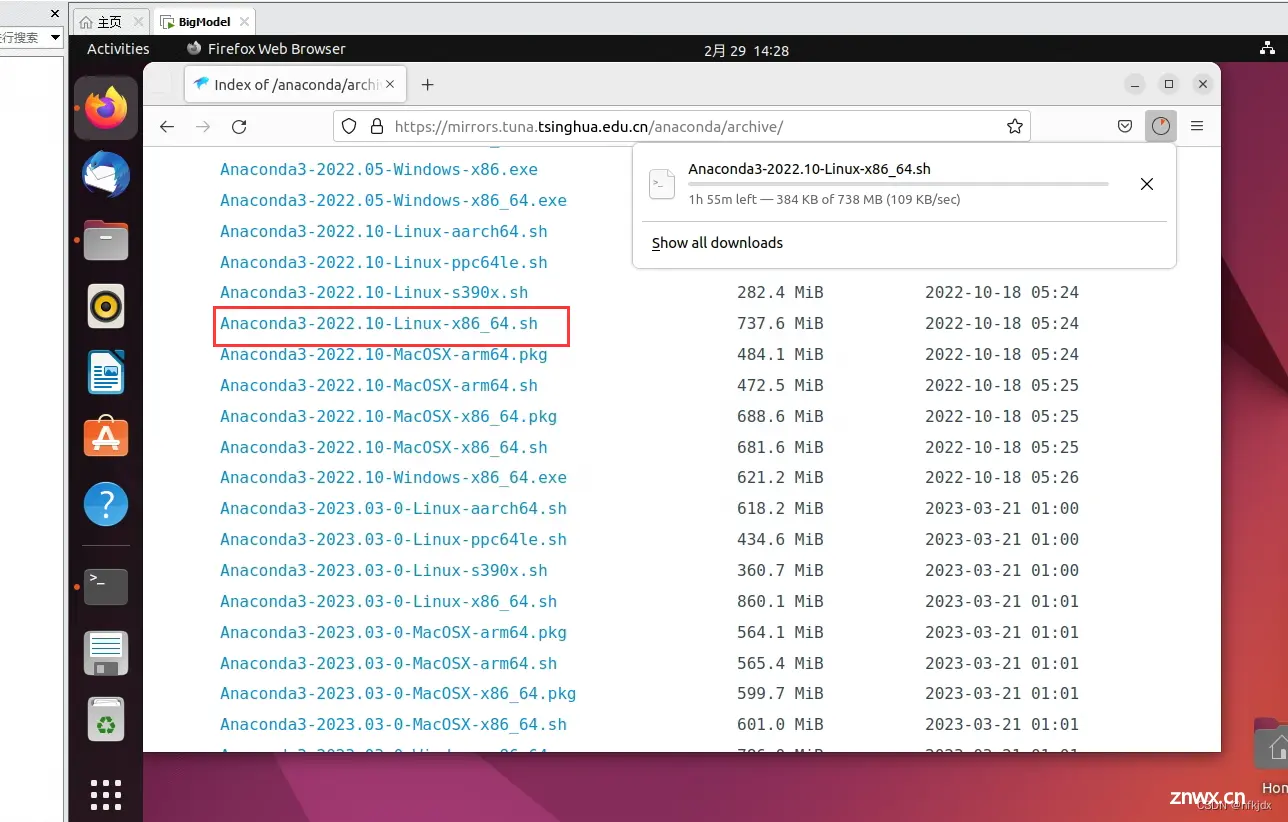Image resolution: width=1288 pixels, height=822 pixels.
Task: Select date 2022-10-18 05:26
Action: [1002, 478]
